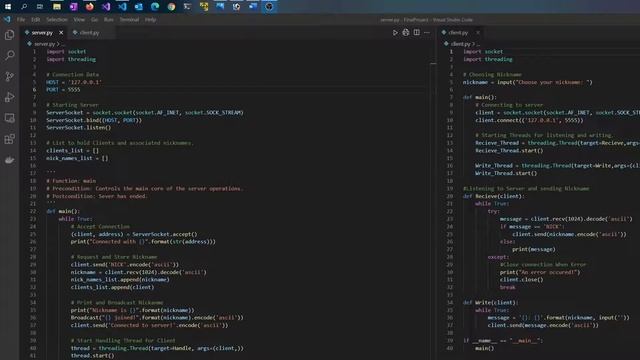Place cursor on 'PORT = 5555' line
This screenshot has height=360, width=640.
click(x=63, y=90)
